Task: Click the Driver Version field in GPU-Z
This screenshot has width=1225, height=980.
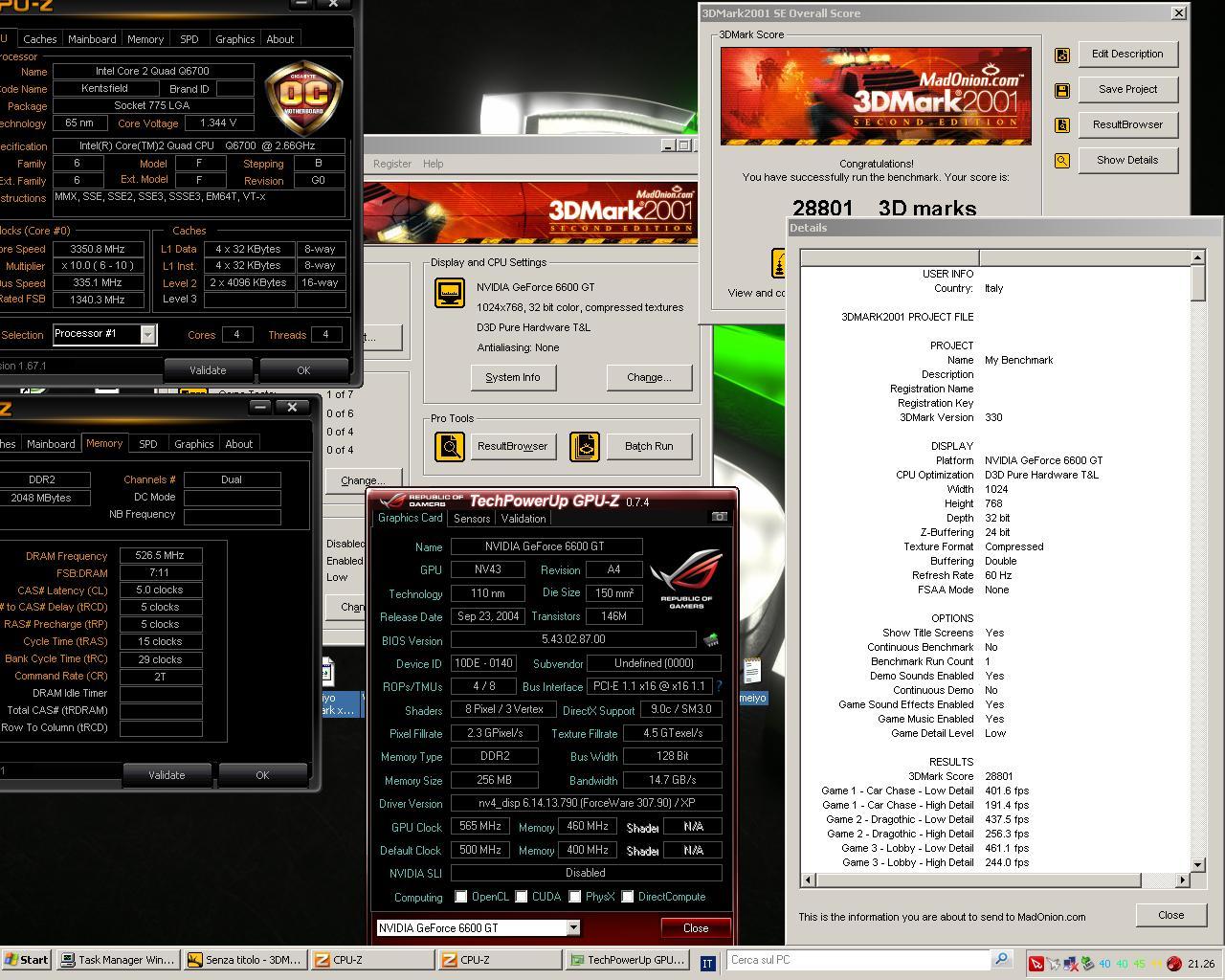Action: coord(586,804)
